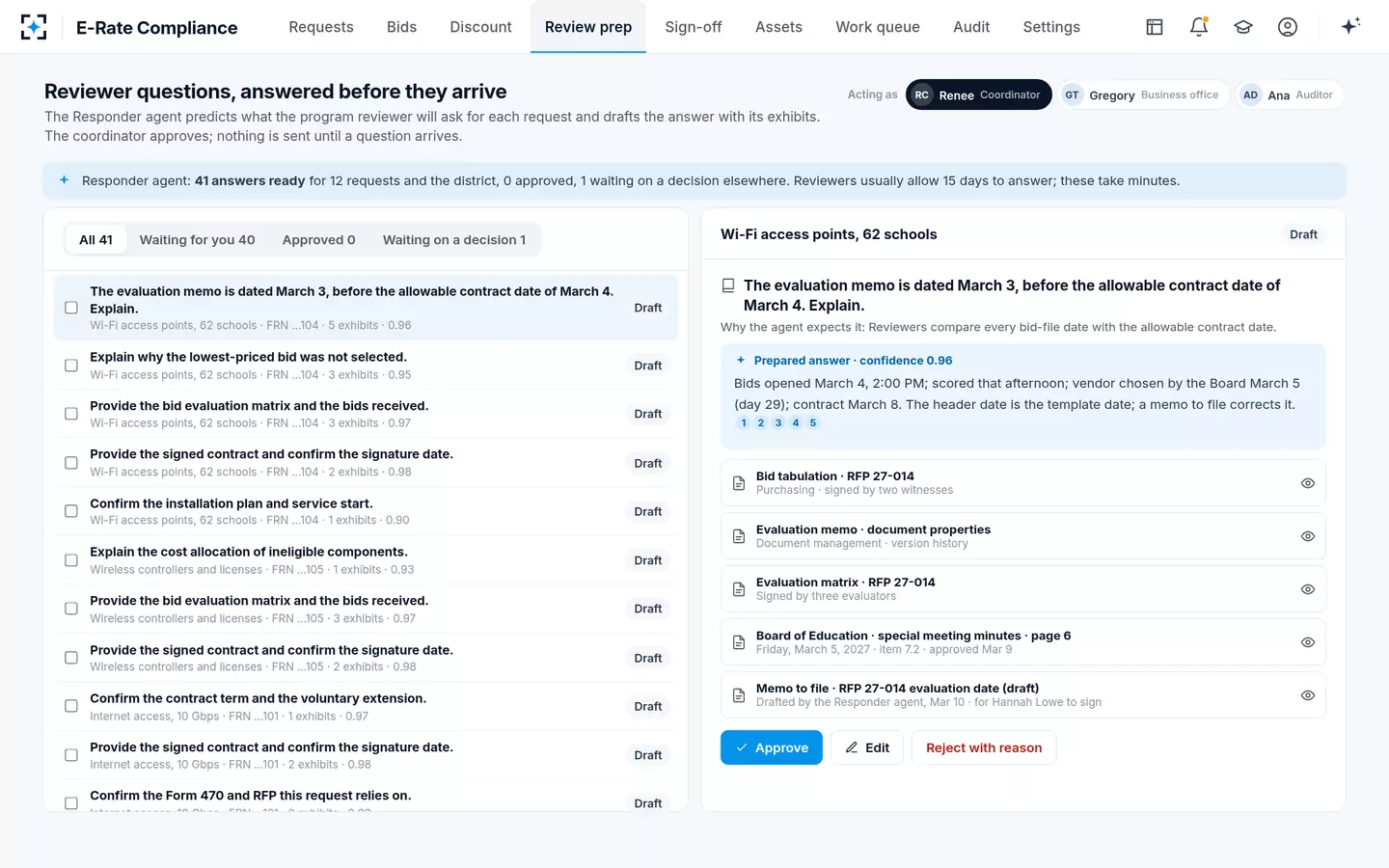This screenshot has height=868, width=1389.
Task: Preview the Bid tabulation exhibit via eye icon
Action: [1308, 483]
